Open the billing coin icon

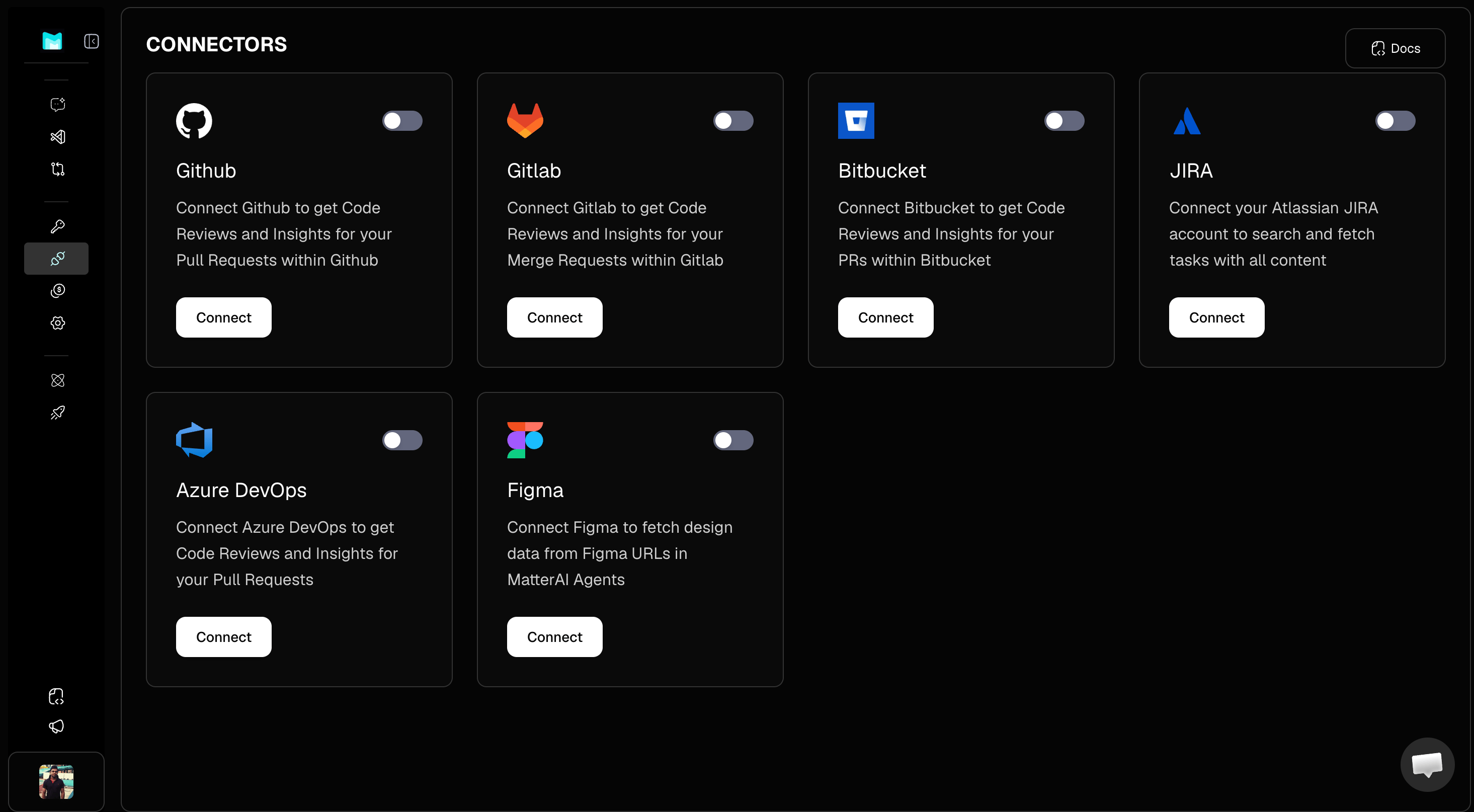click(x=58, y=291)
